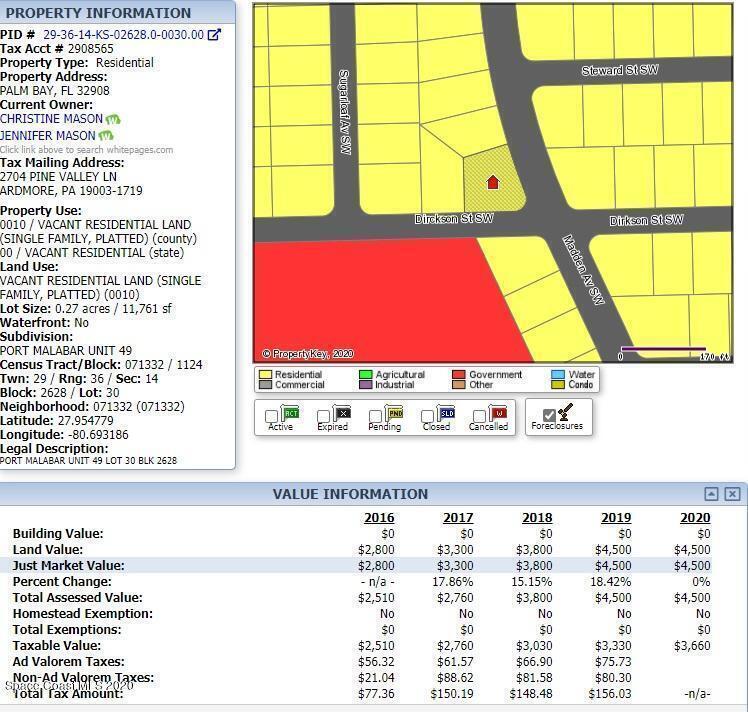Click the Government red legend swatch

point(460,375)
